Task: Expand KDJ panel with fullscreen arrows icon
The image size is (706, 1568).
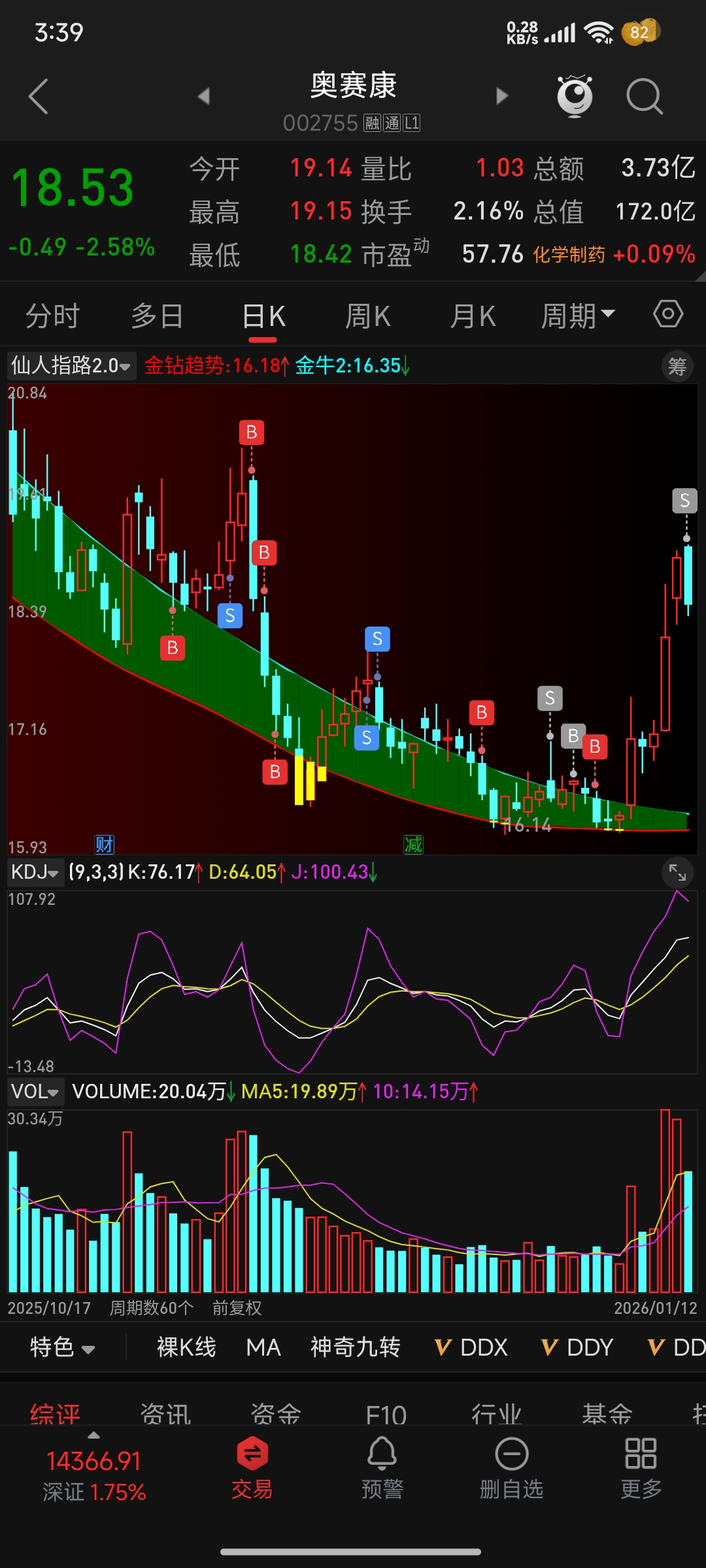Action: [x=677, y=872]
